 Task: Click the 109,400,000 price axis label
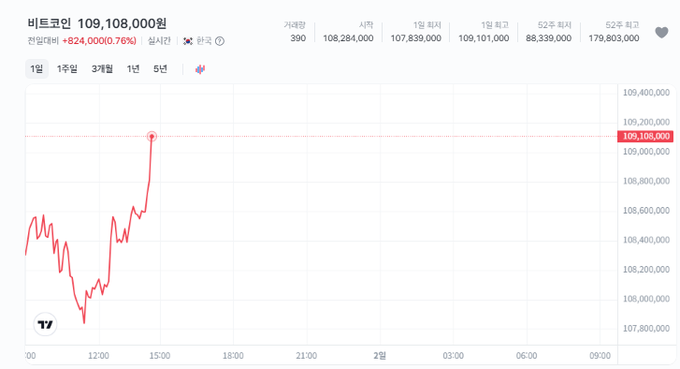(x=646, y=93)
